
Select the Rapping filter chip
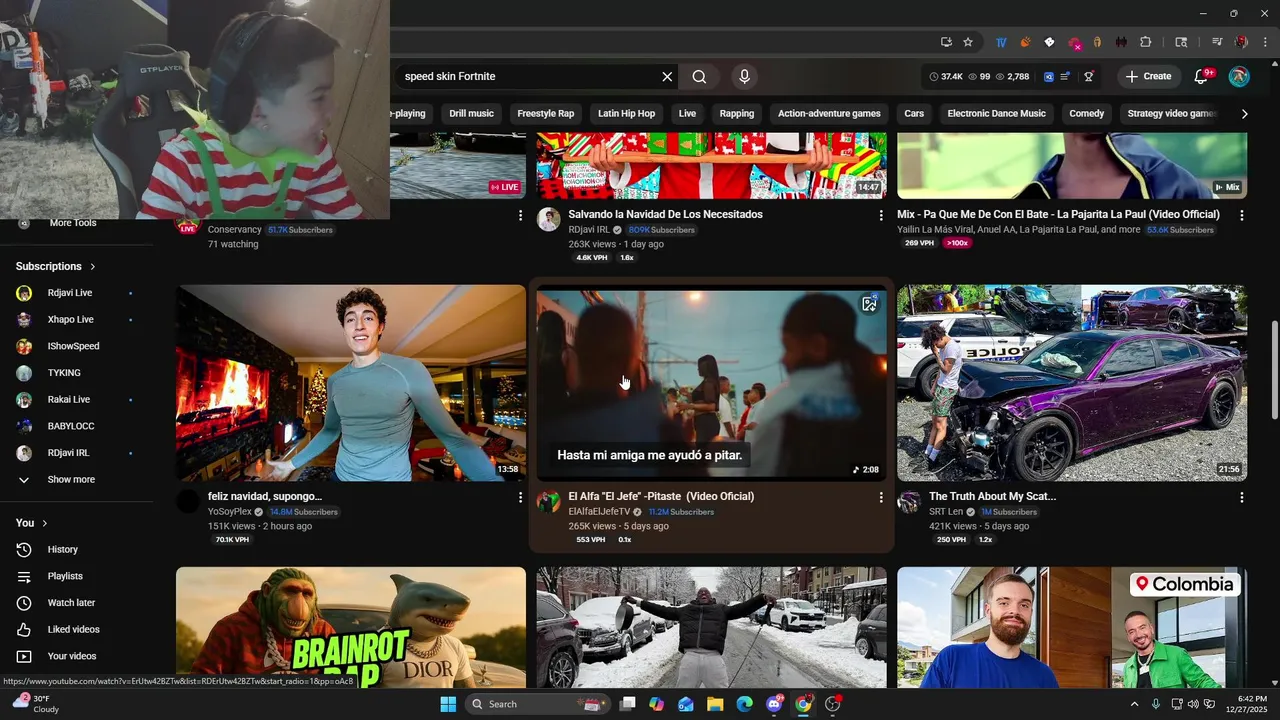737,114
